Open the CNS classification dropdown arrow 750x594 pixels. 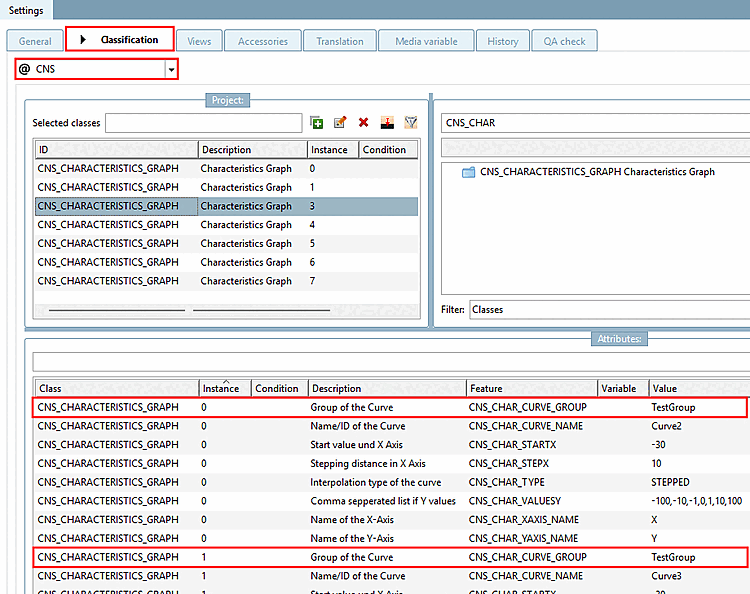pos(171,70)
